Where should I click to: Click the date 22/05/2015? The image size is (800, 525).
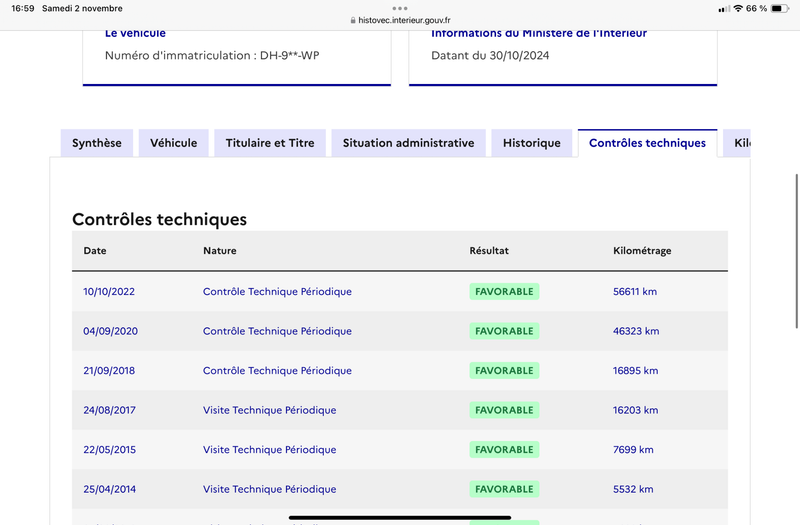pyautogui.click(x=110, y=449)
